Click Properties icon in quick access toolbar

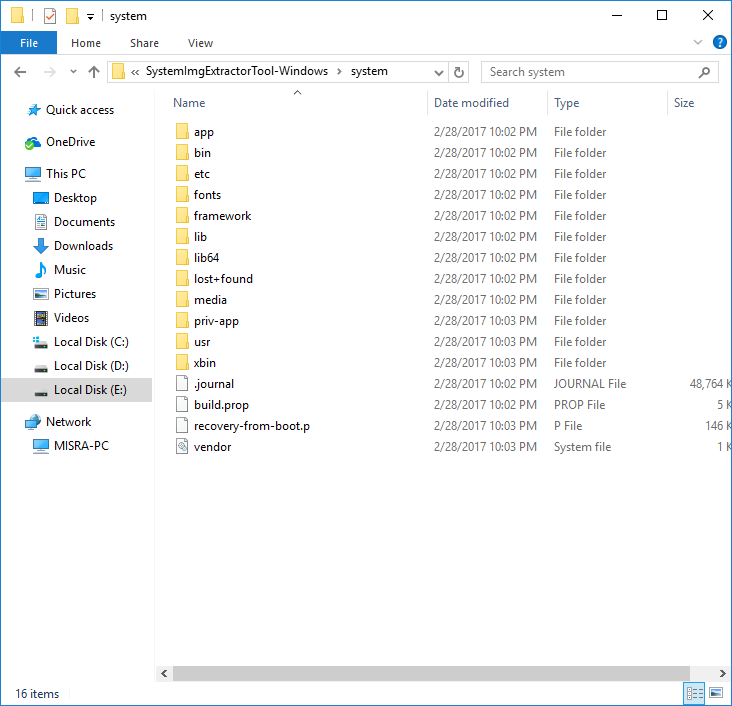(x=50, y=16)
